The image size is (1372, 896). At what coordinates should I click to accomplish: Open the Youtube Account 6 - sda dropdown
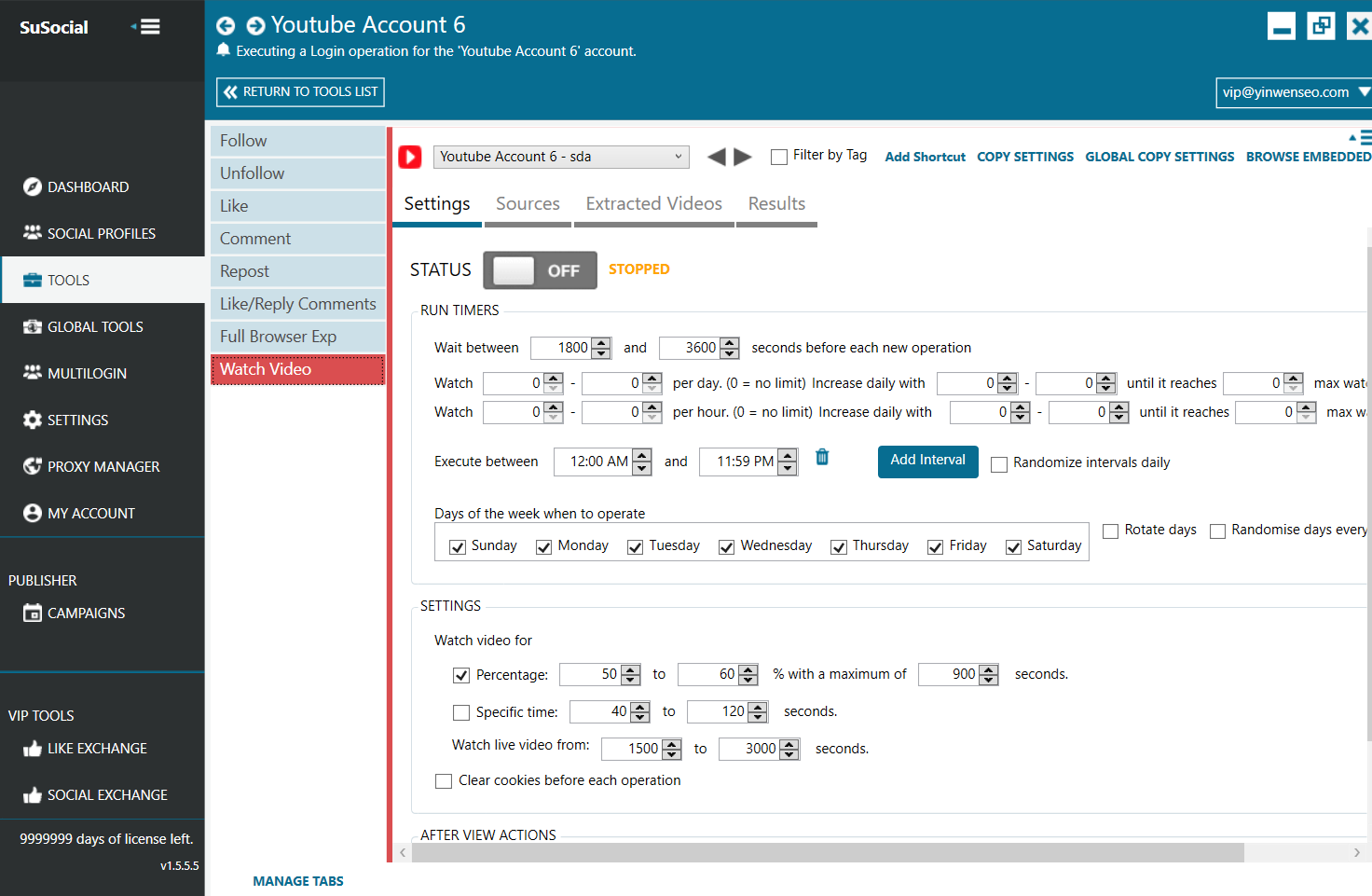pyautogui.click(x=561, y=157)
